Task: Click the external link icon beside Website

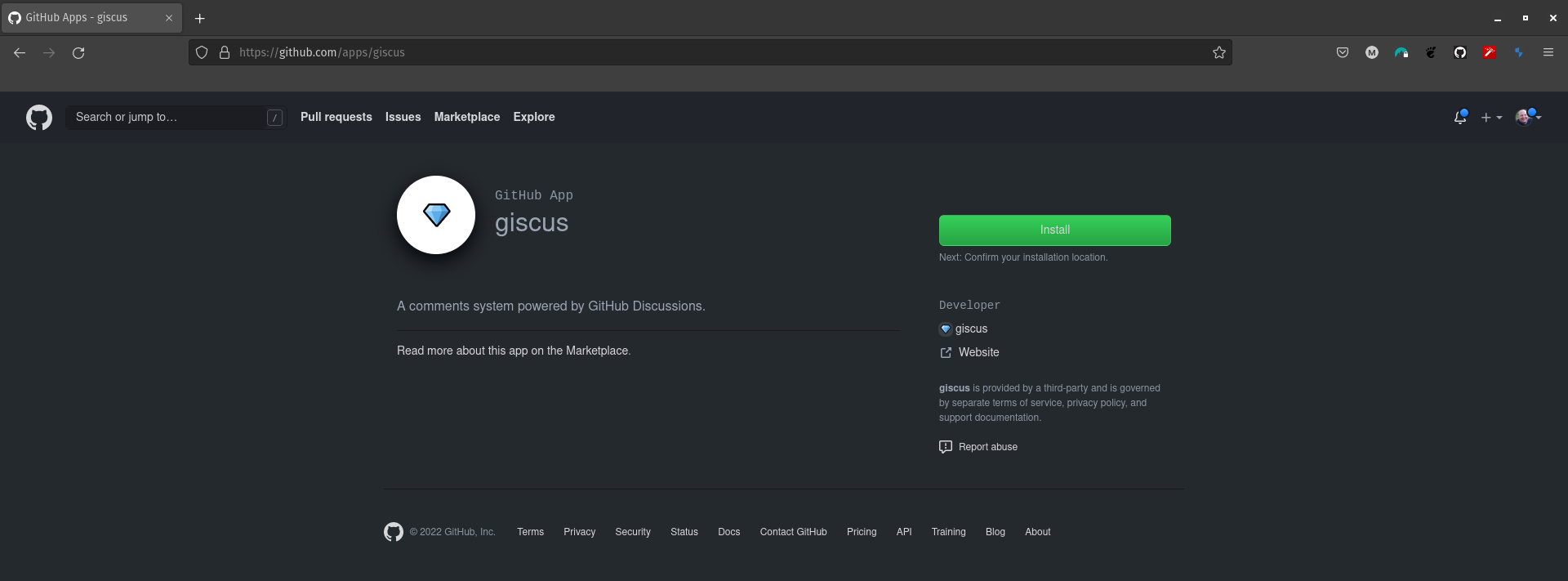Action: (946, 352)
